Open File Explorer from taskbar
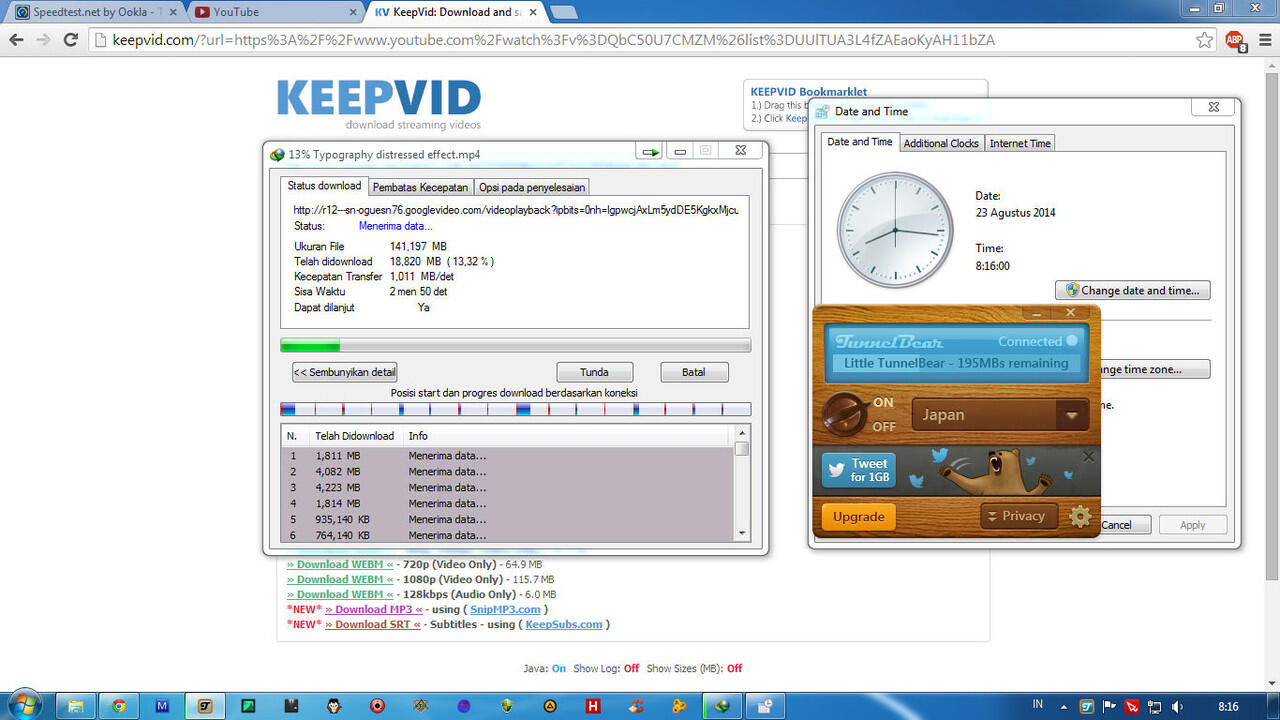Image resolution: width=1280 pixels, height=720 pixels. [x=75, y=705]
